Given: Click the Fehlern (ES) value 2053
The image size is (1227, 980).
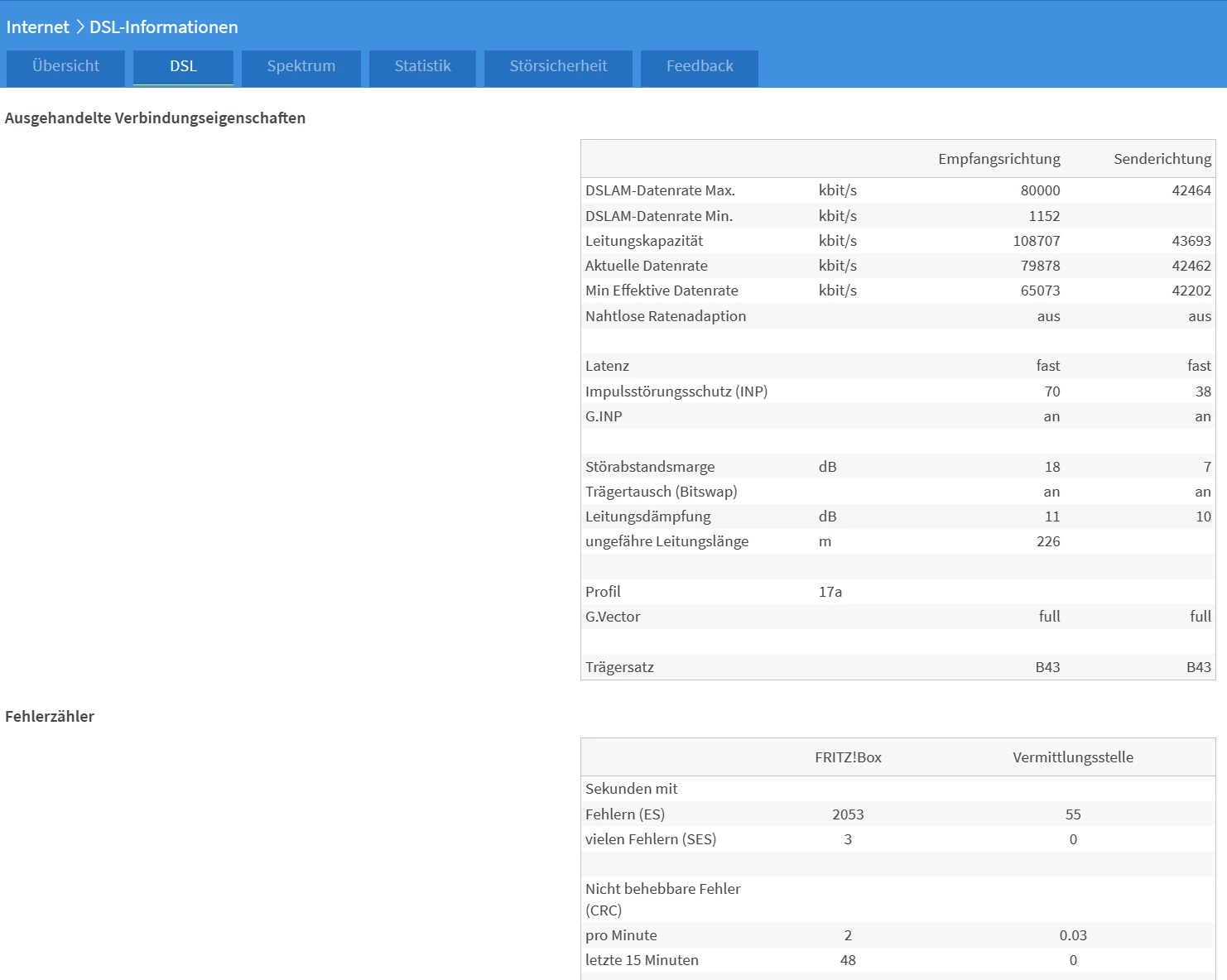Looking at the screenshot, I should pos(848,814).
